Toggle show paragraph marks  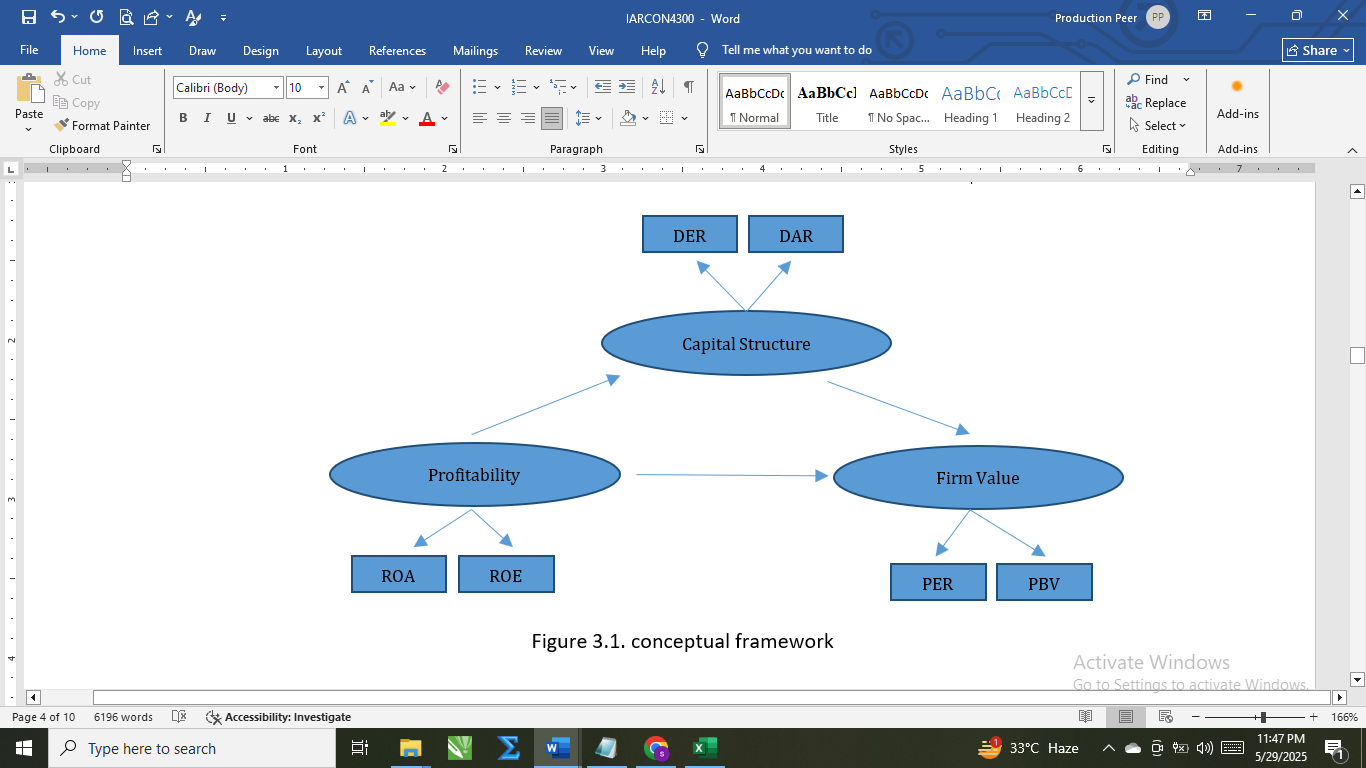(689, 87)
